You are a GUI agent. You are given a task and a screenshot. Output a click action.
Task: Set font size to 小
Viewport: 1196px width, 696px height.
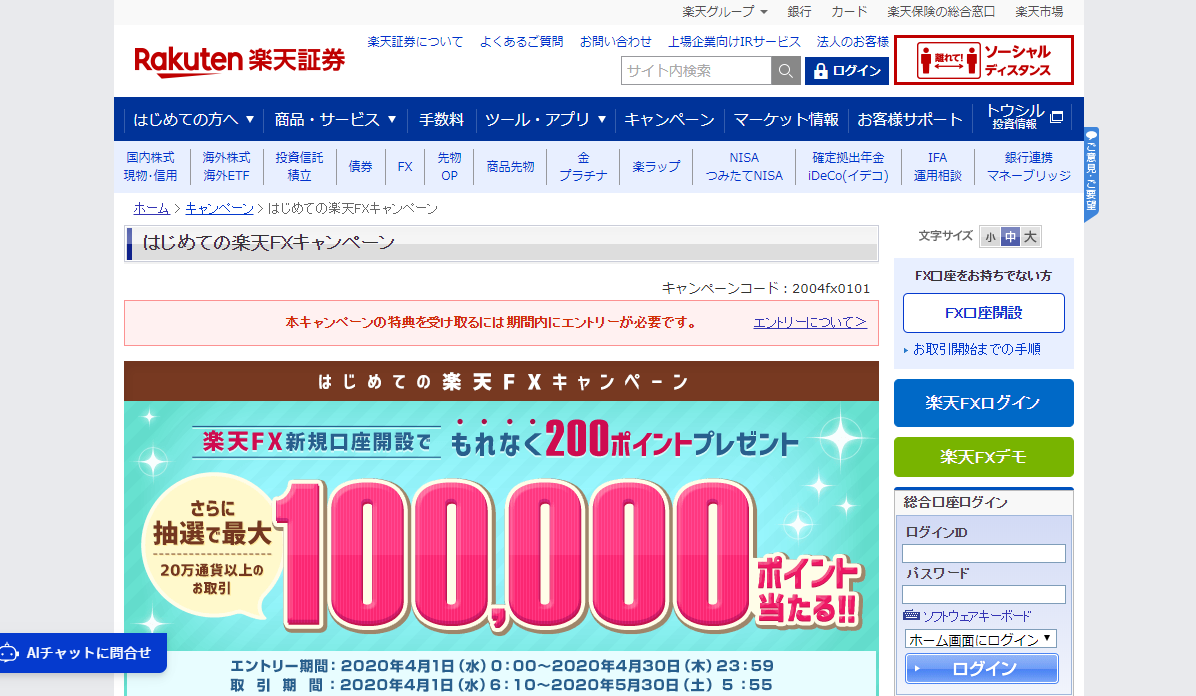tap(990, 237)
